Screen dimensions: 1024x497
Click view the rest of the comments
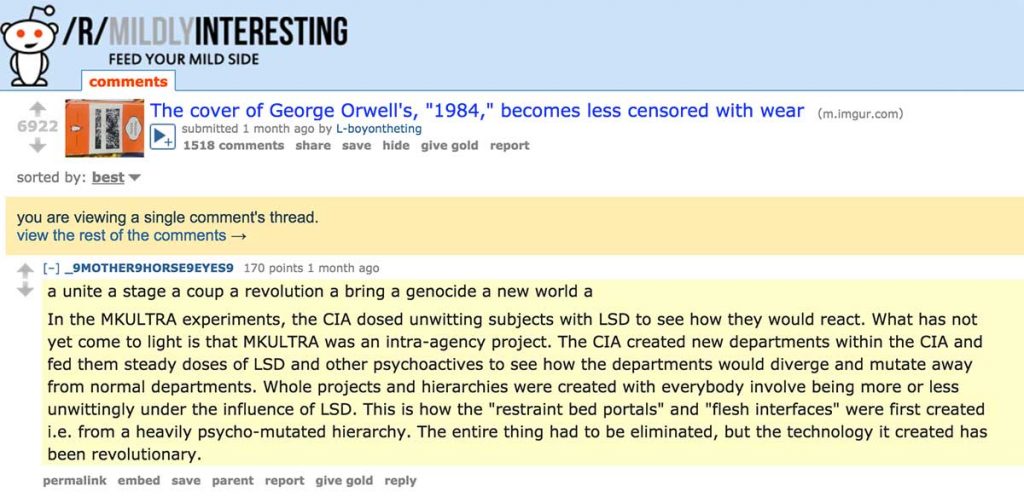131,236
